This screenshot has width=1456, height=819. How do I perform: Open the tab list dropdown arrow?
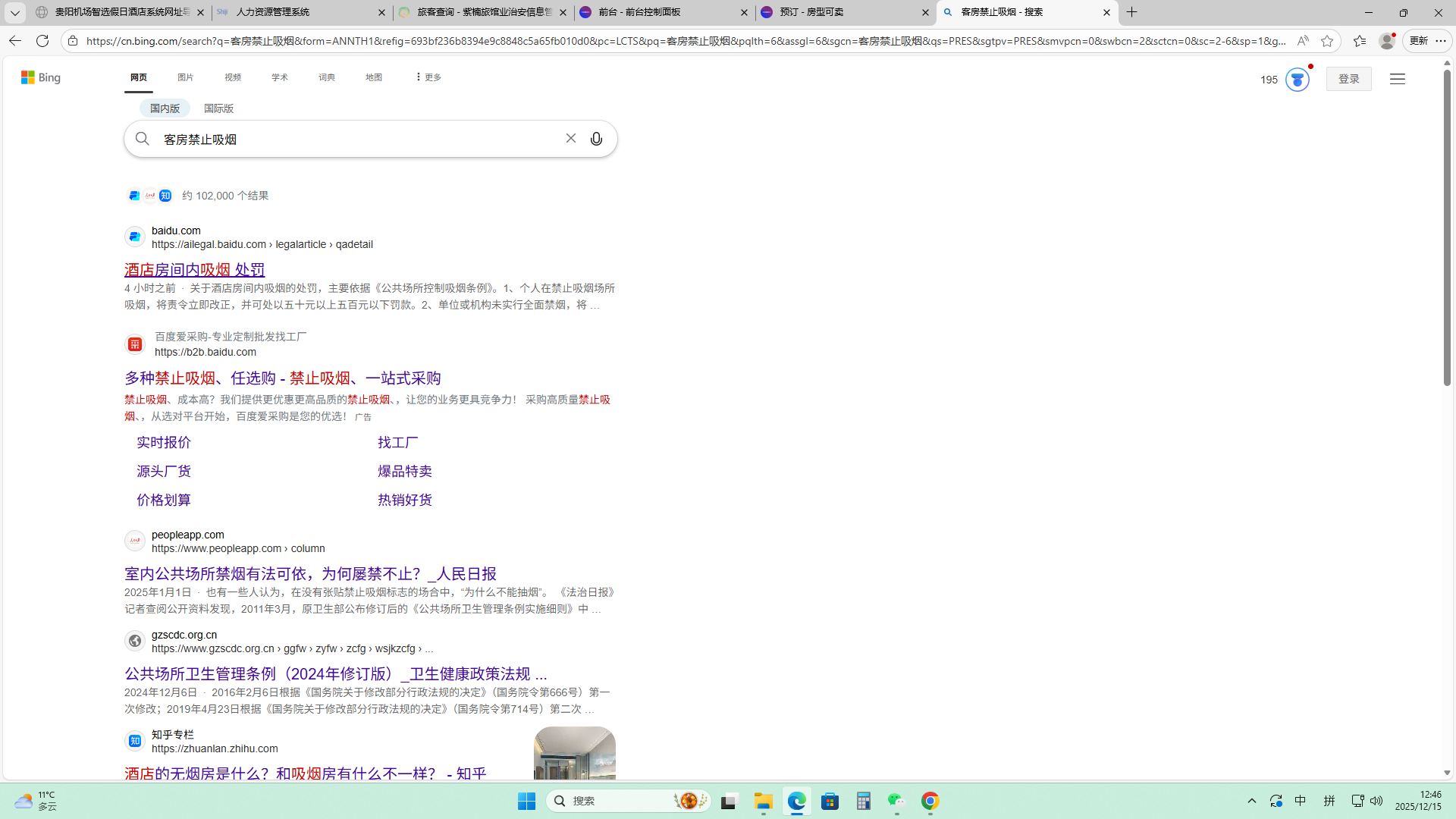pos(14,12)
